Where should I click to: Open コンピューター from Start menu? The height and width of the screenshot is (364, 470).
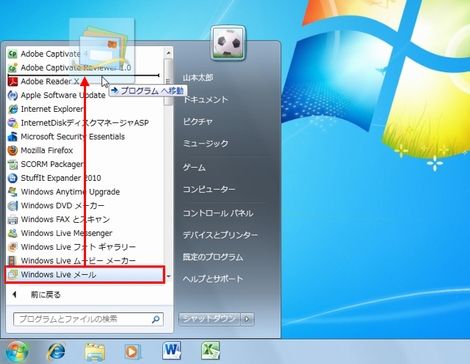tap(209, 189)
